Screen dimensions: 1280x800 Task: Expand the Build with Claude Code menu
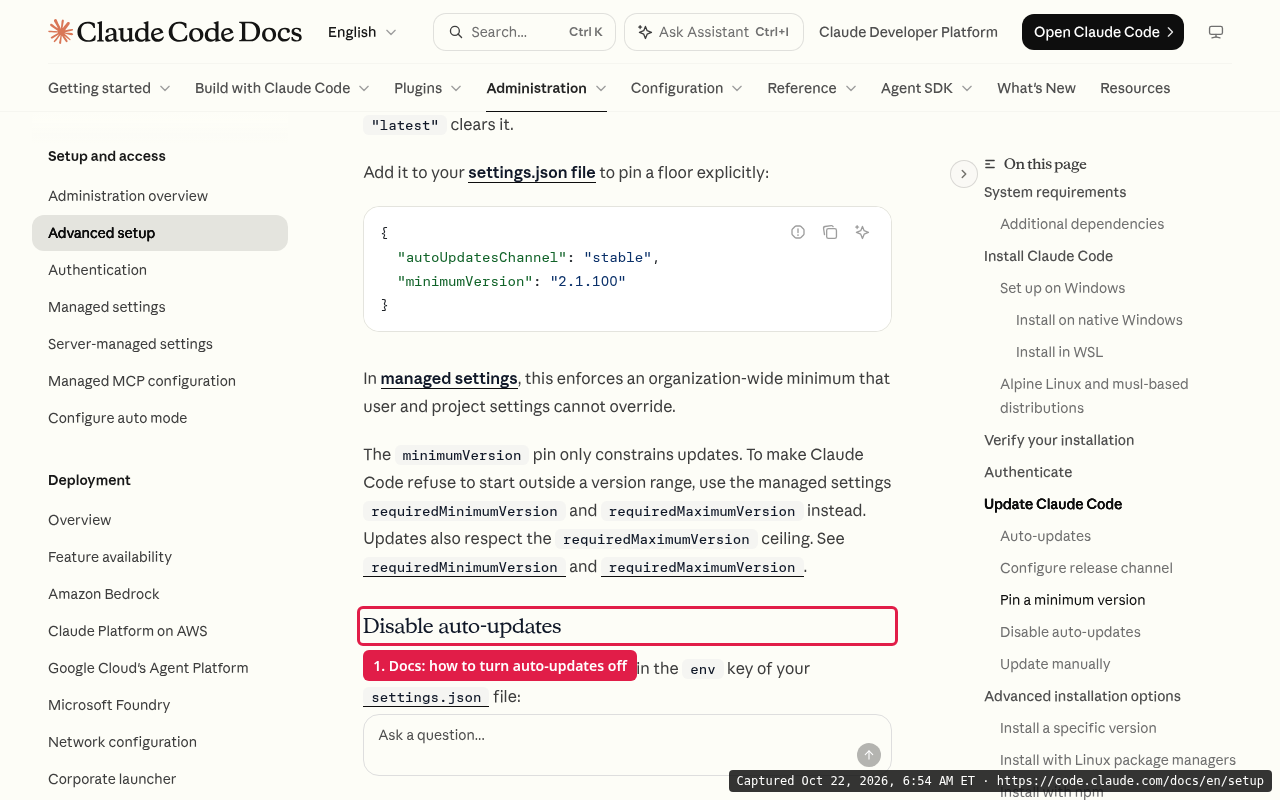[x=282, y=88]
